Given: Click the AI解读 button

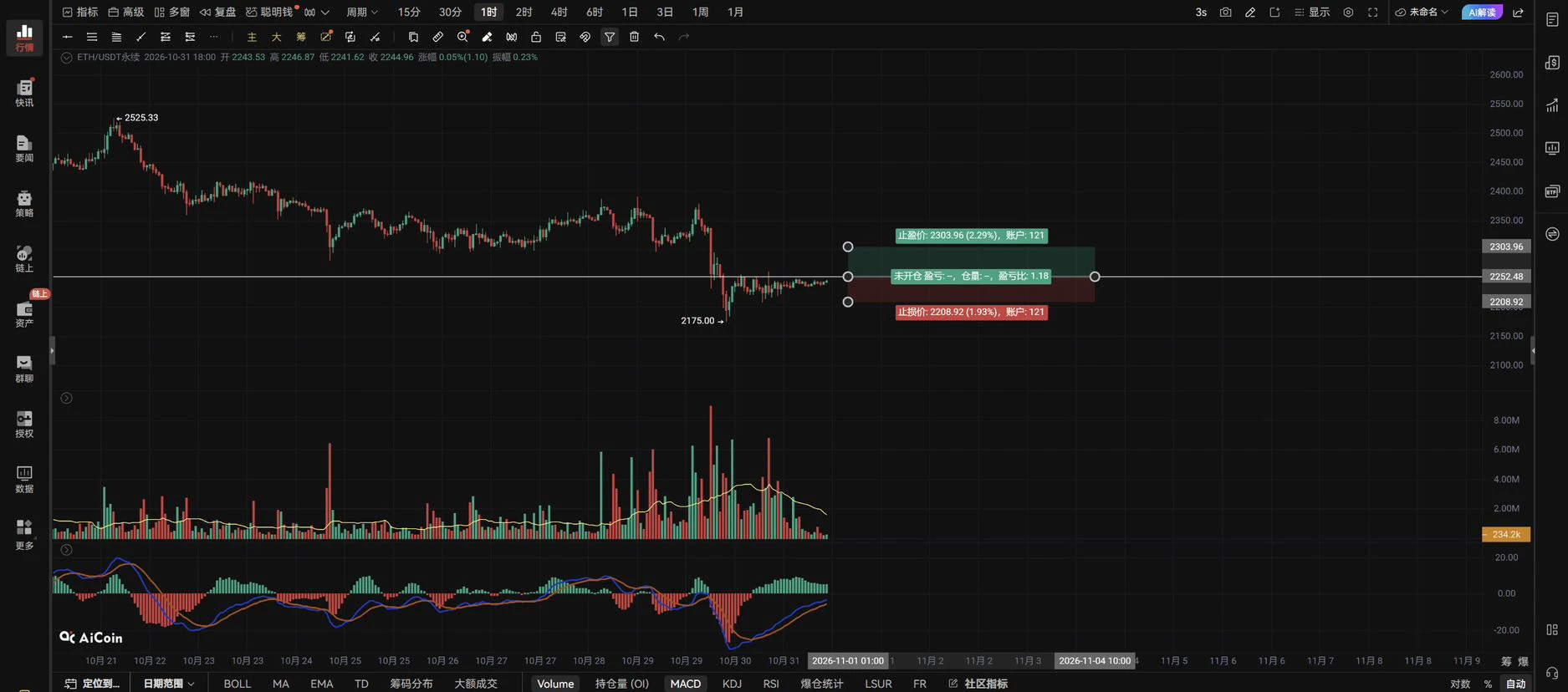Looking at the screenshot, I should coord(1482,13).
